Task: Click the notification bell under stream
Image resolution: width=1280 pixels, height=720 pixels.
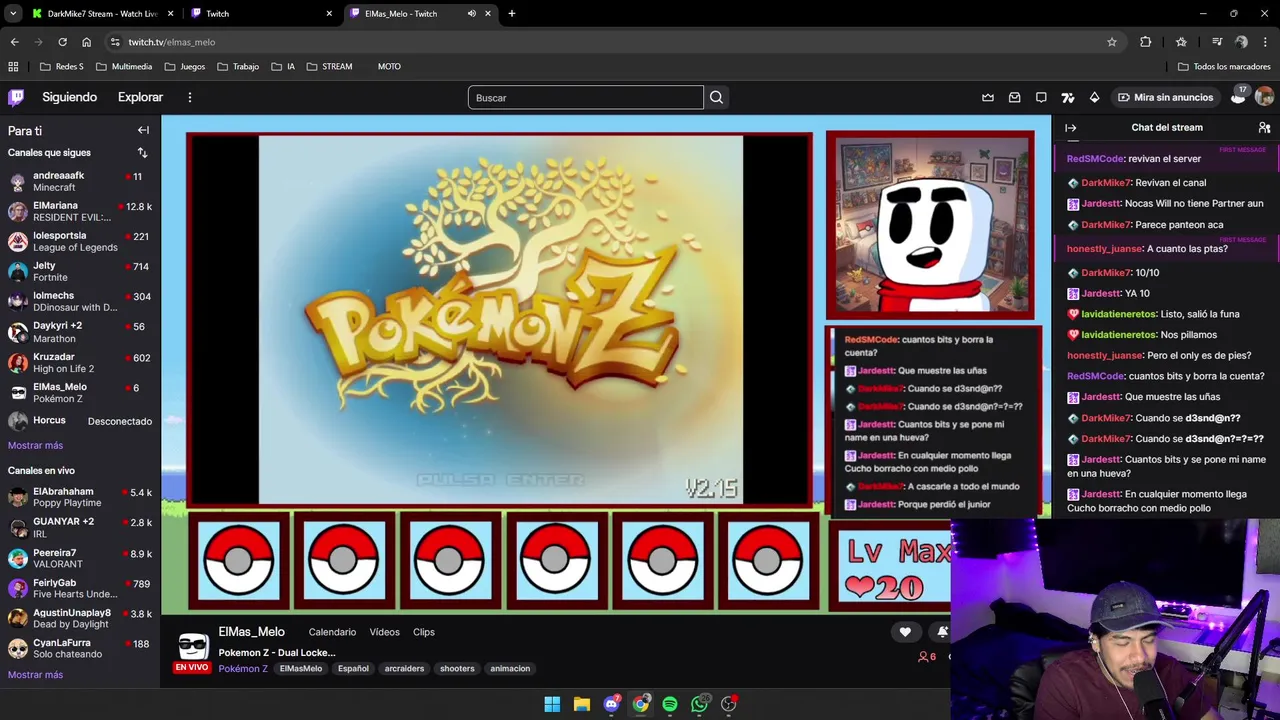Action: [941, 632]
